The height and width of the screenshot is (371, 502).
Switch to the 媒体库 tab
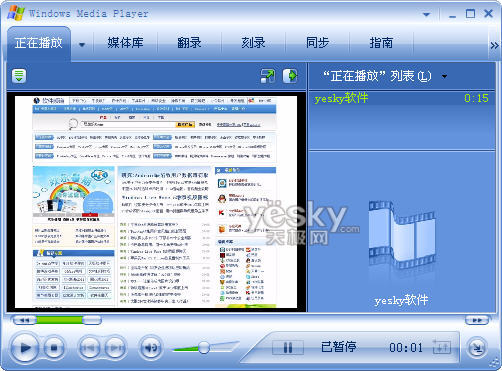[125, 43]
